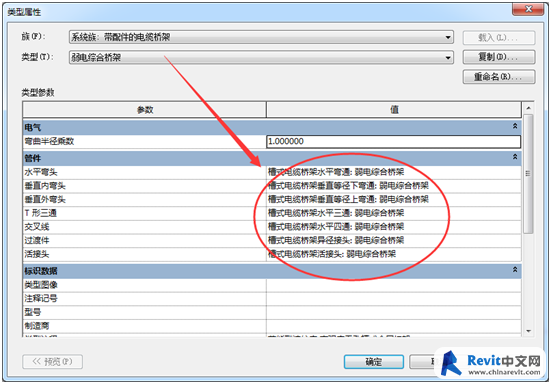Click the 交叉线 parameter name
Screen dimensions: 551x384
pos(37,227)
